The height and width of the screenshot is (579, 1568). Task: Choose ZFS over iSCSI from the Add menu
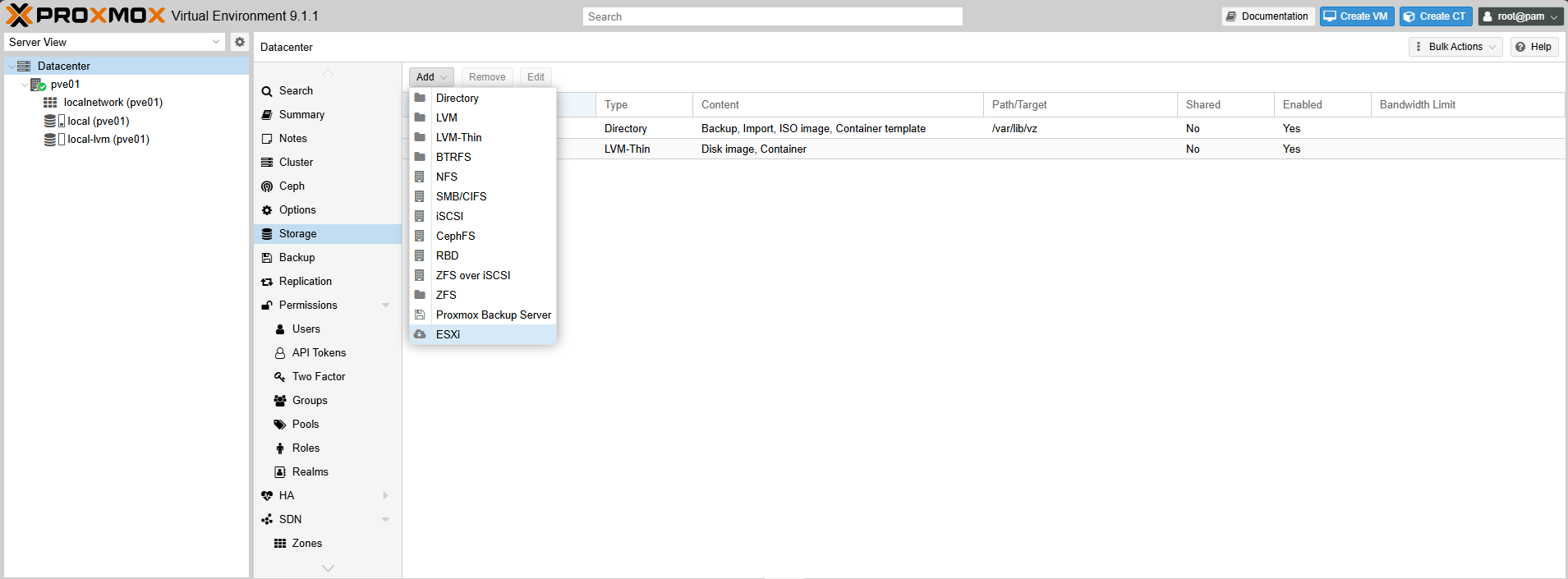tap(483, 275)
